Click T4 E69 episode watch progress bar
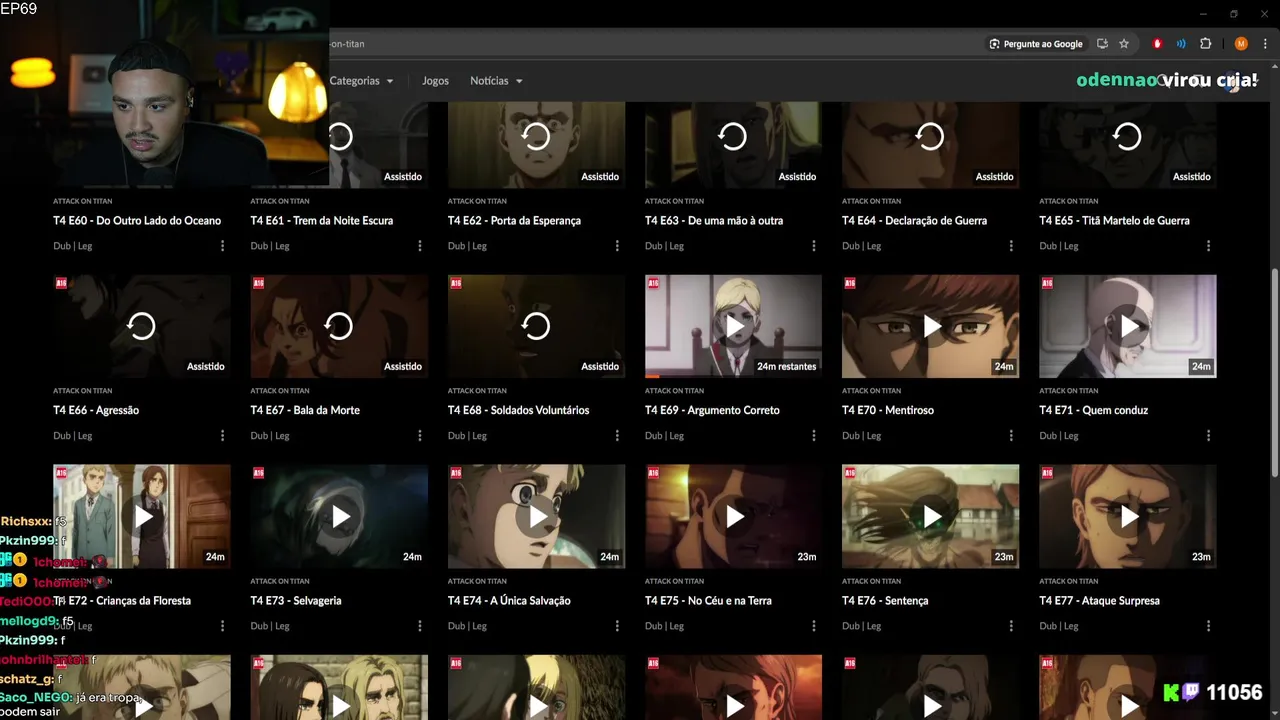 click(733, 377)
